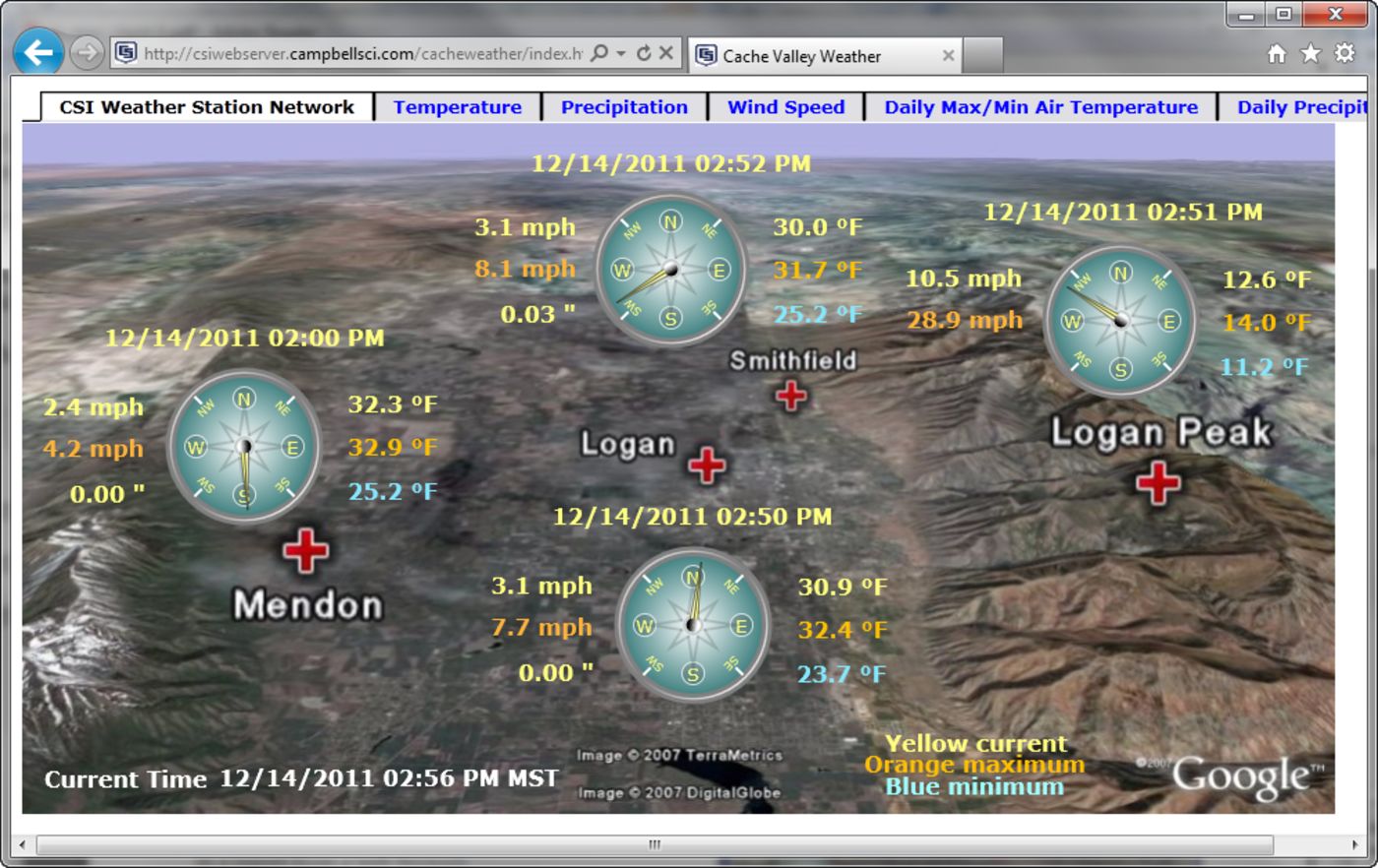Click the 8.1 mph max wind value

526,269
